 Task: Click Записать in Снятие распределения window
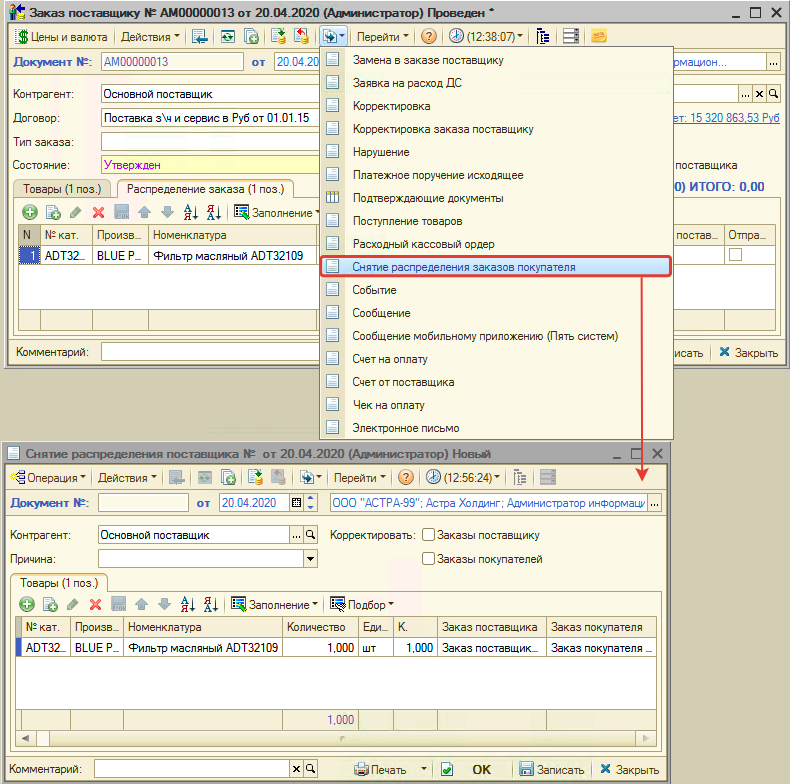pyautogui.click(x=552, y=769)
